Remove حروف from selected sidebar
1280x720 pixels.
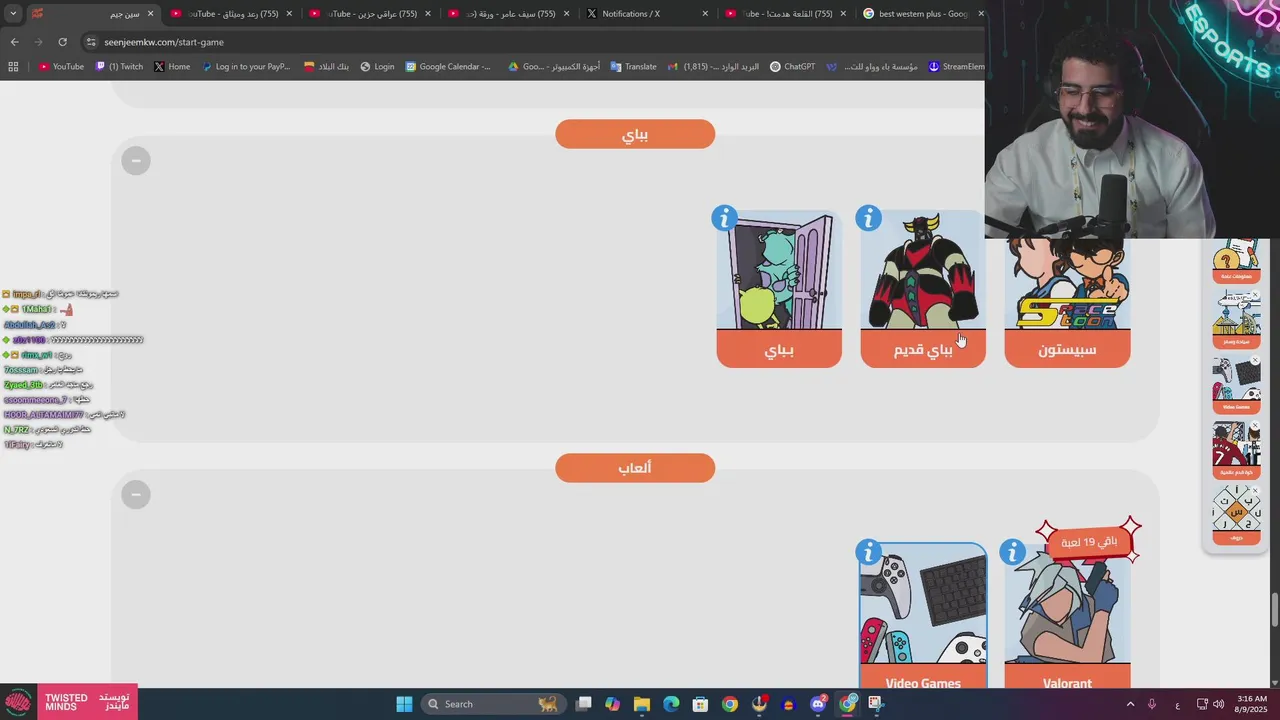click(1256, 489)
